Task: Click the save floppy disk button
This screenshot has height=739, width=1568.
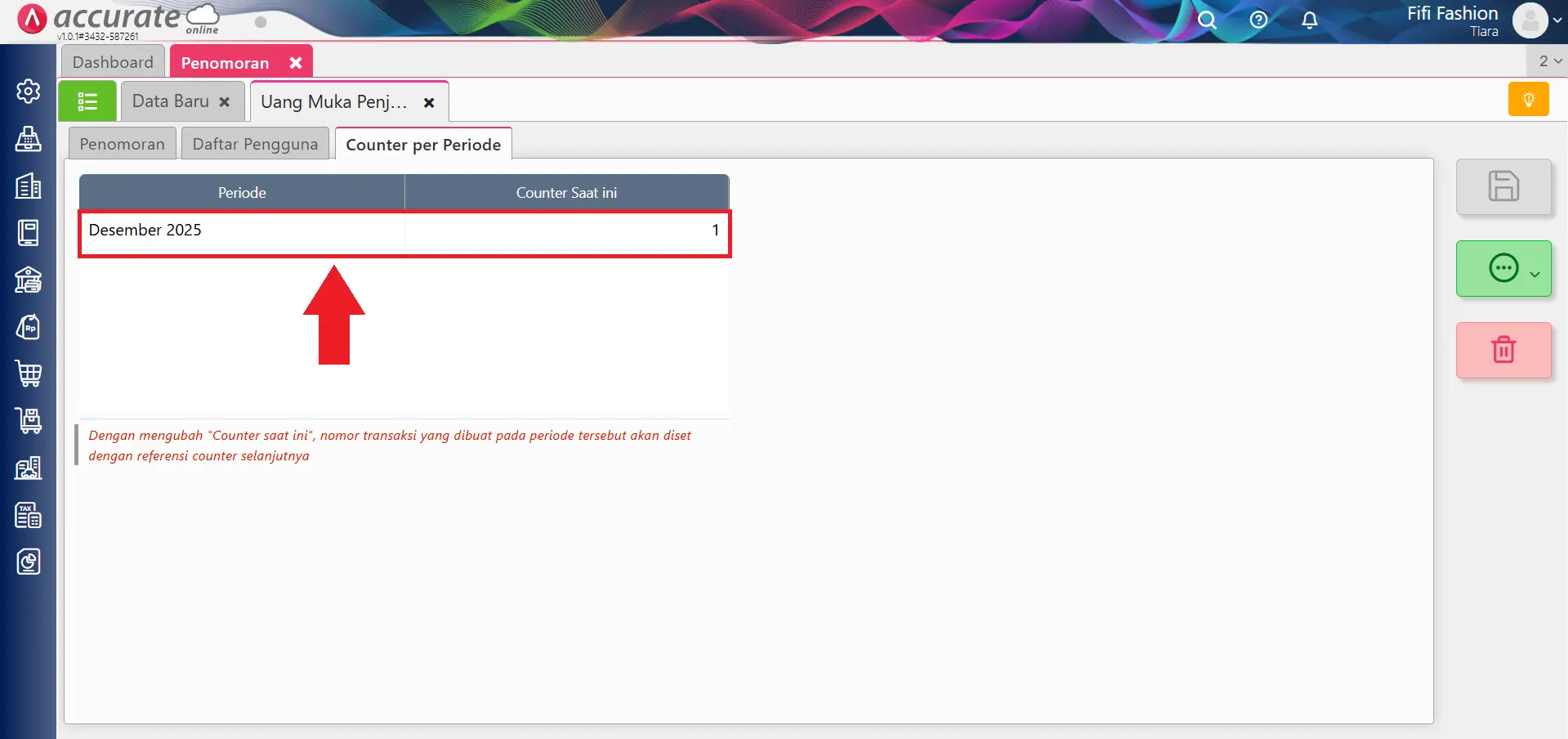Action: point(1503,186)
